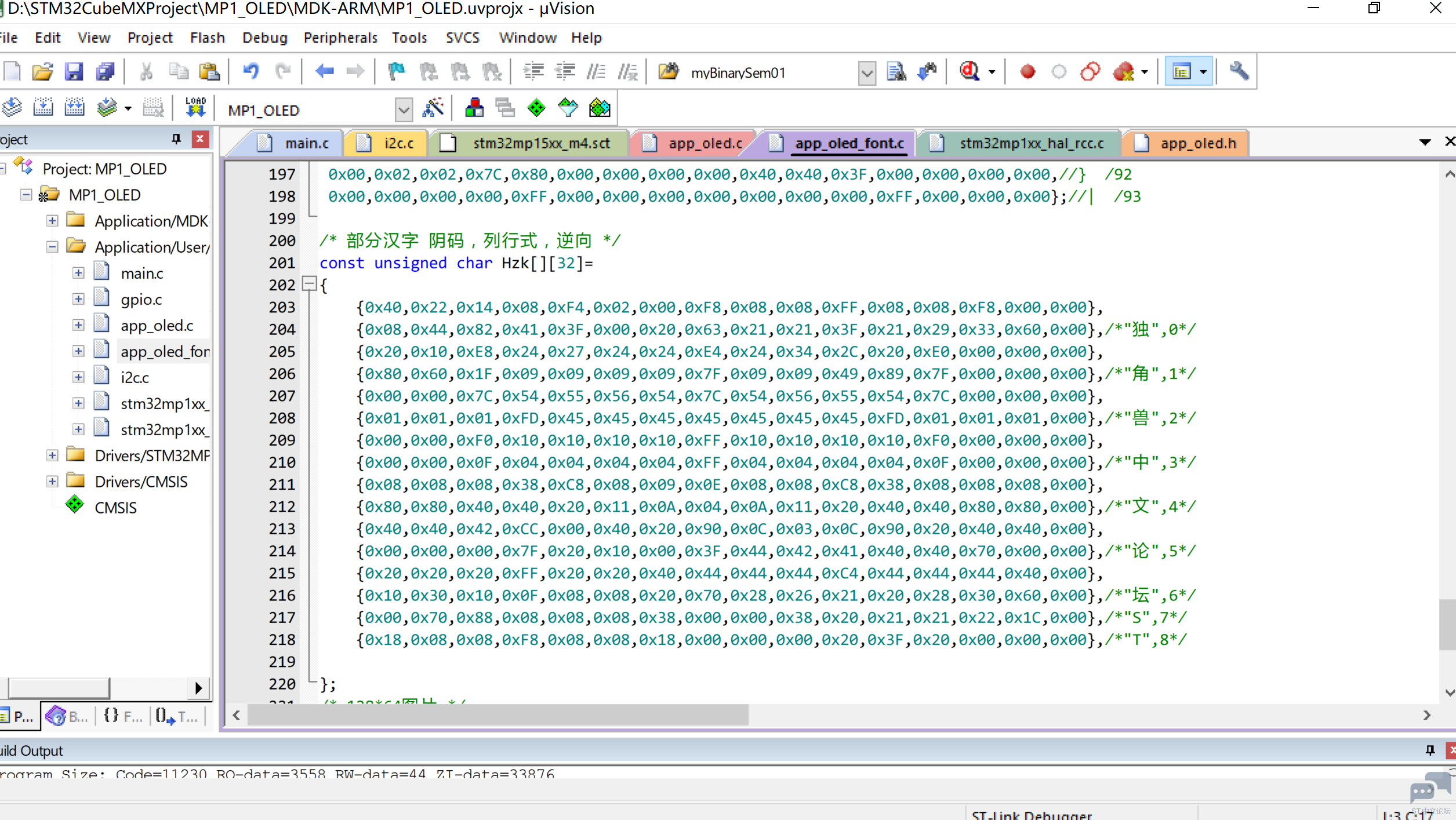The image size is (1456, 820).
Task: Expand the Drivers/CMSIS folder
Action: pos(52,481)
